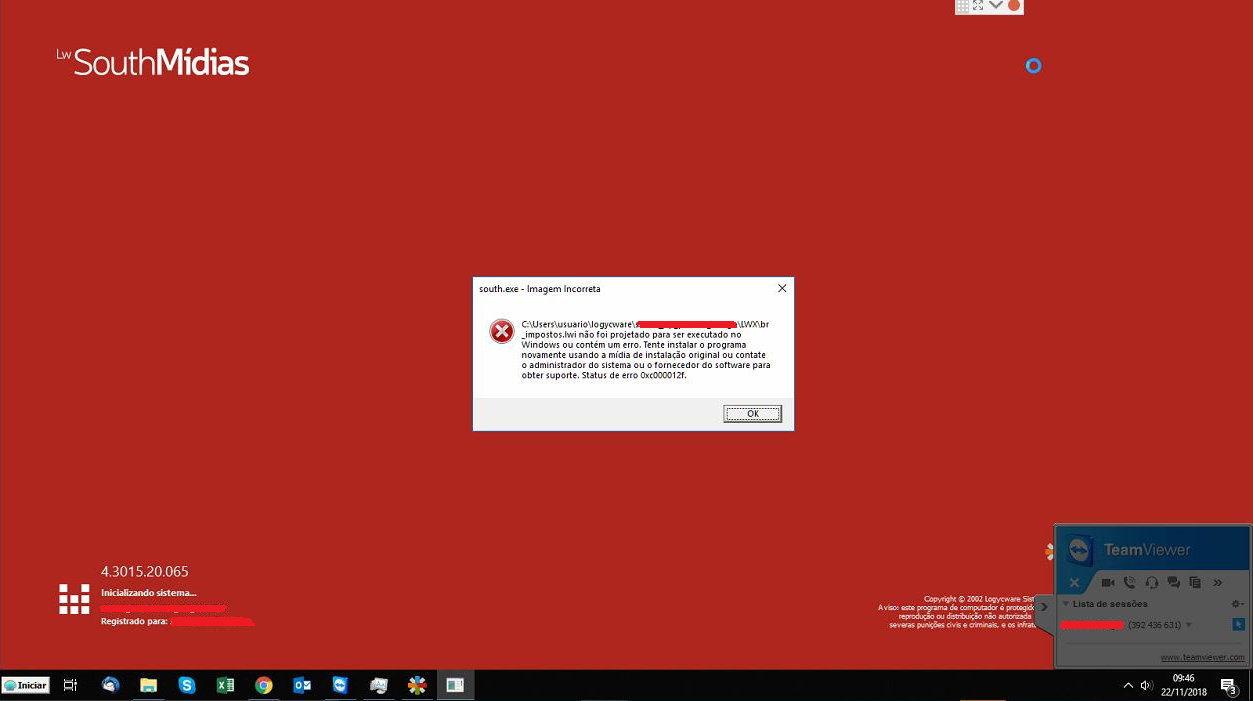The image size is (1253, 701).
Task: Click the Iniciar start button
Action: [26, 685]
